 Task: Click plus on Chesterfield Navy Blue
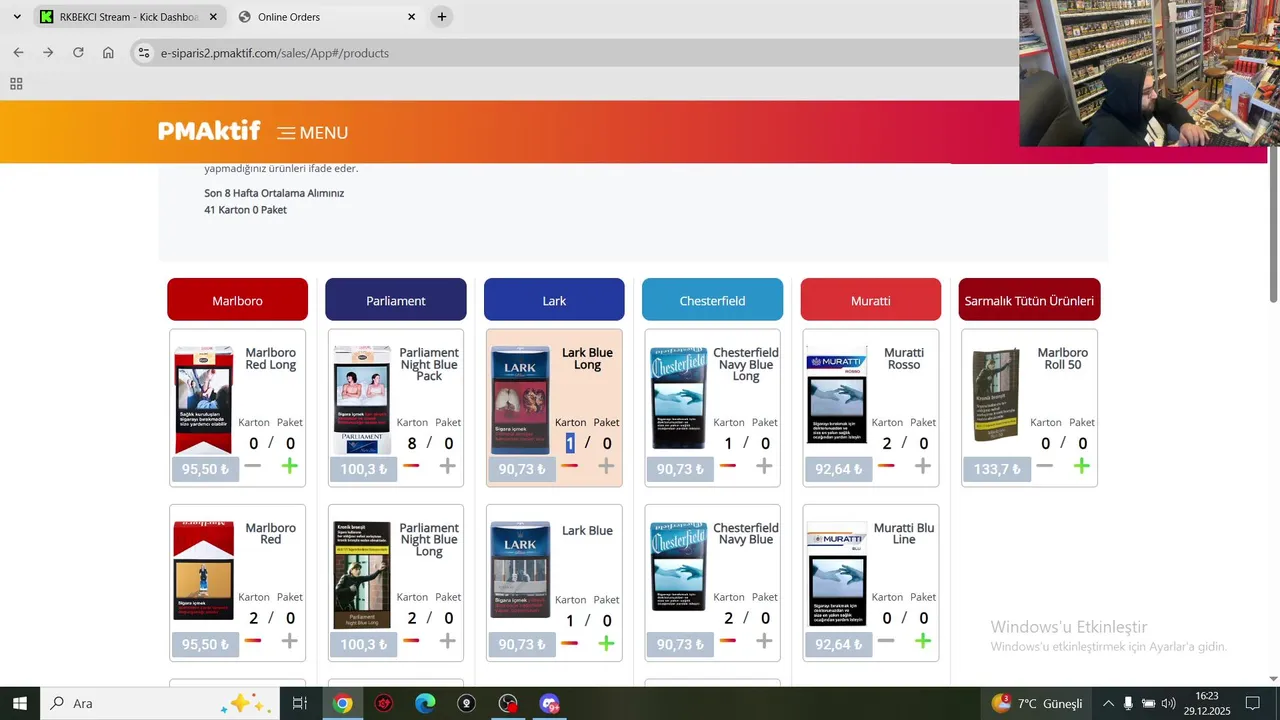(x=764, y=641)
